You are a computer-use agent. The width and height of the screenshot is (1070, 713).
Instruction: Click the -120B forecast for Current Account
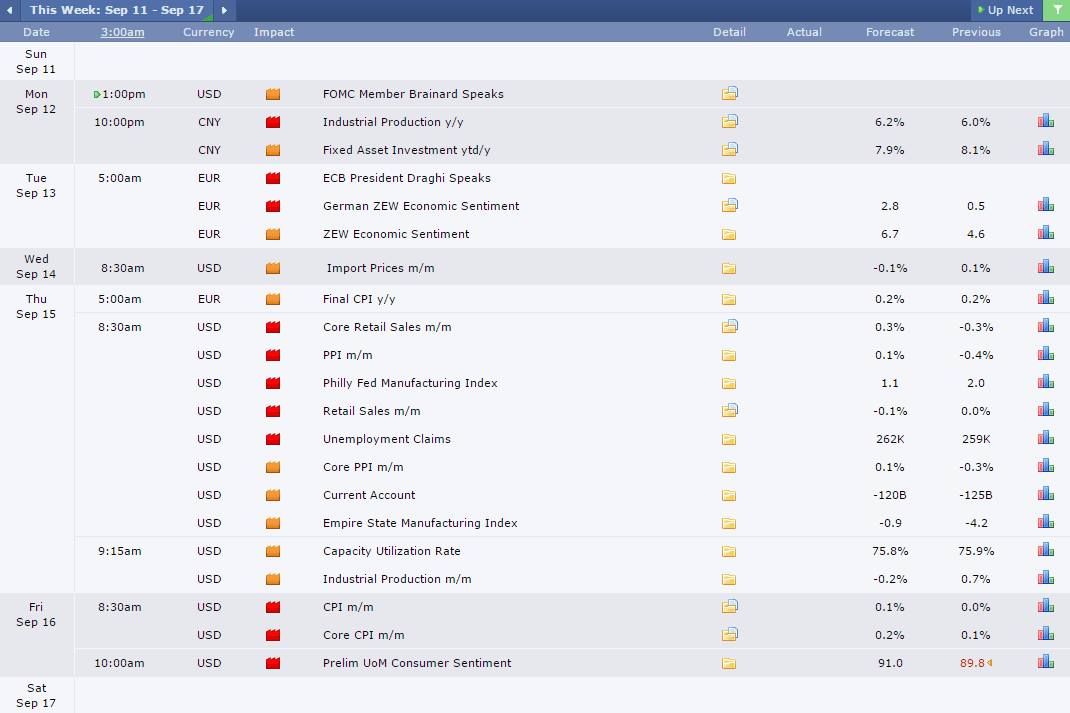(x=890, y=495)
